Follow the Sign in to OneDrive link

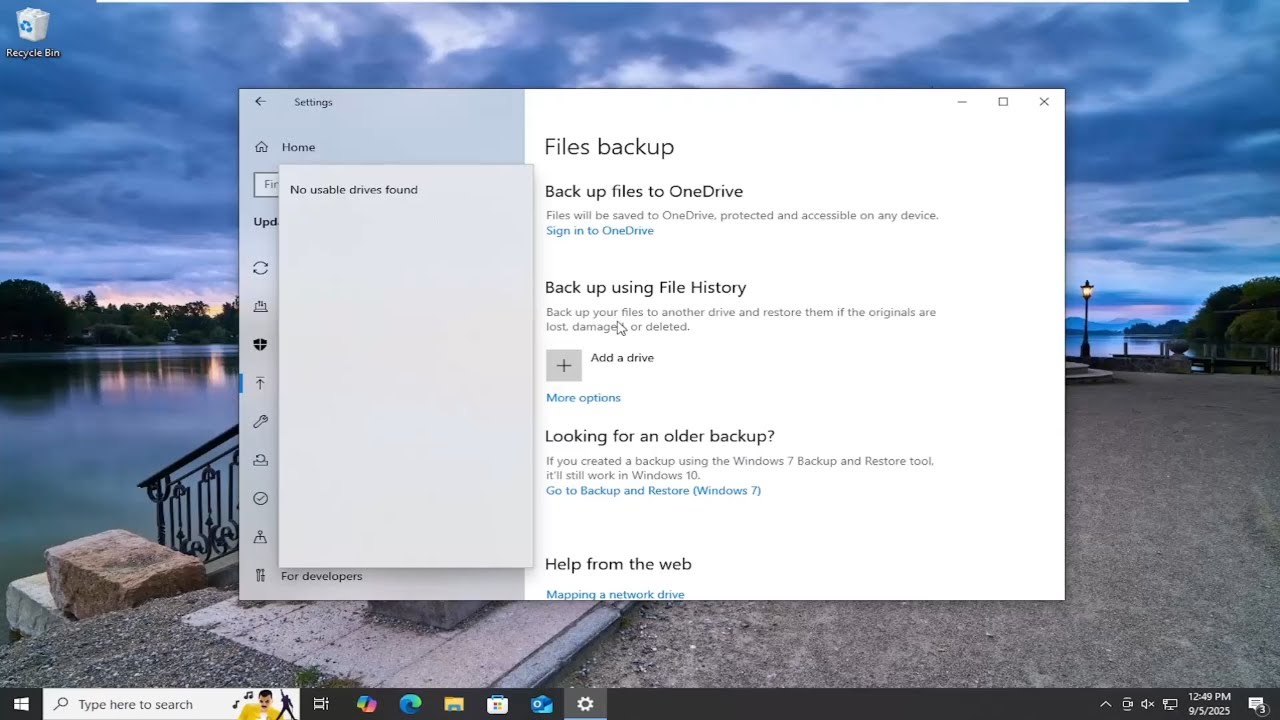600,231
